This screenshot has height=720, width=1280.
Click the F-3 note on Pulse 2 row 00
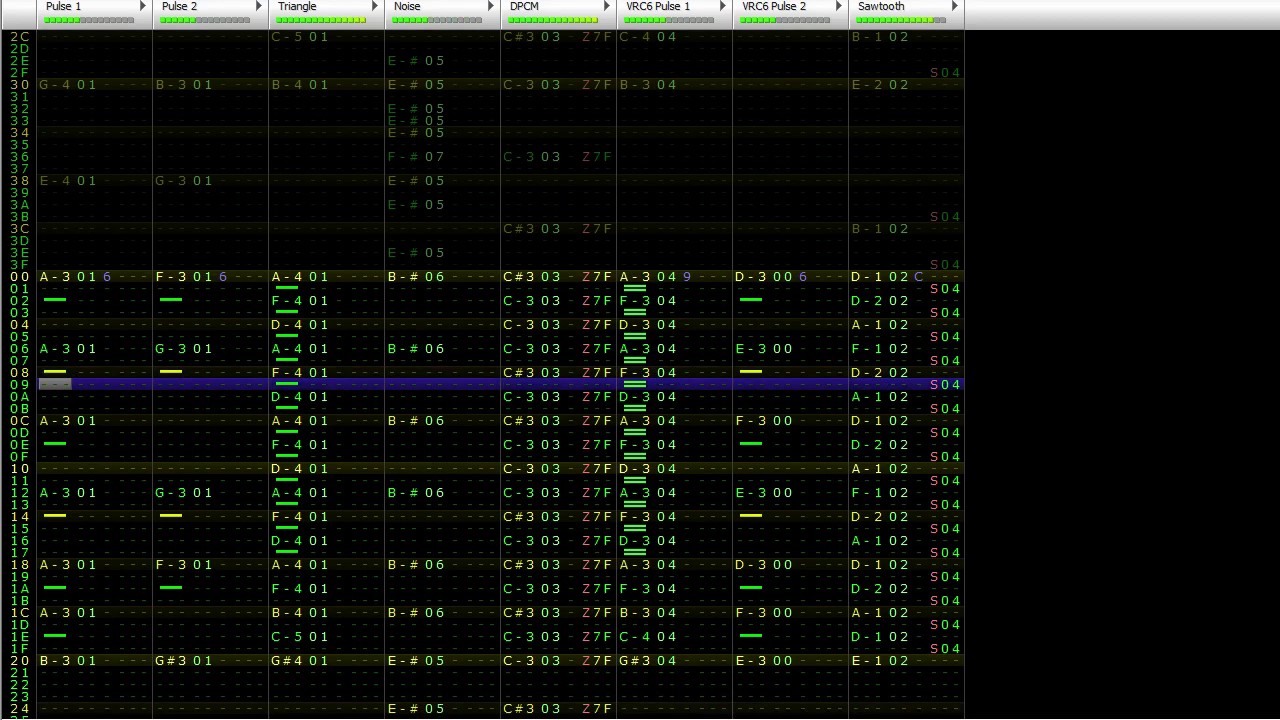click(x=170, y=277)
